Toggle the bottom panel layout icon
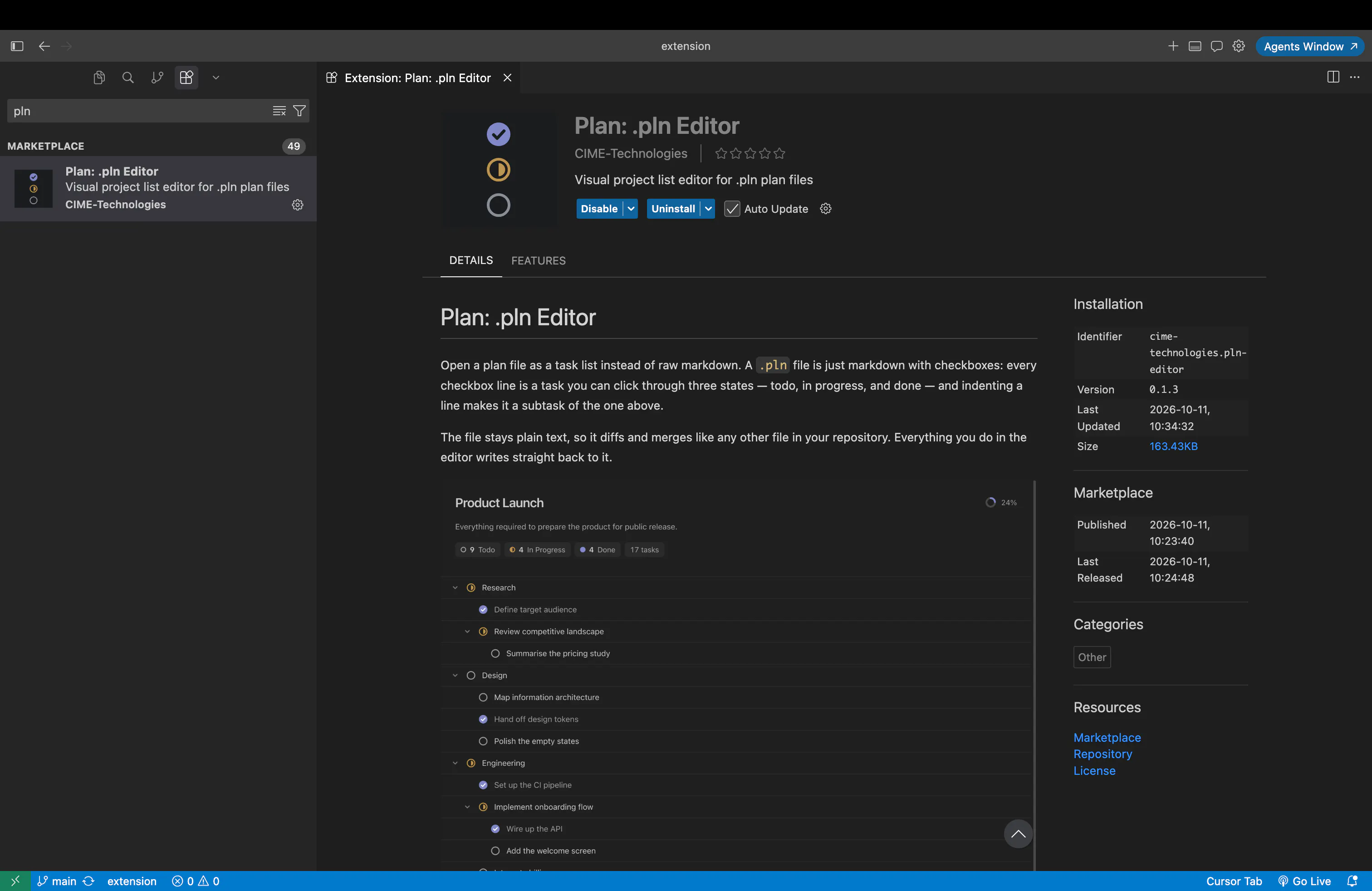This screenshot has height=891, width=1372. point(1195,46)
